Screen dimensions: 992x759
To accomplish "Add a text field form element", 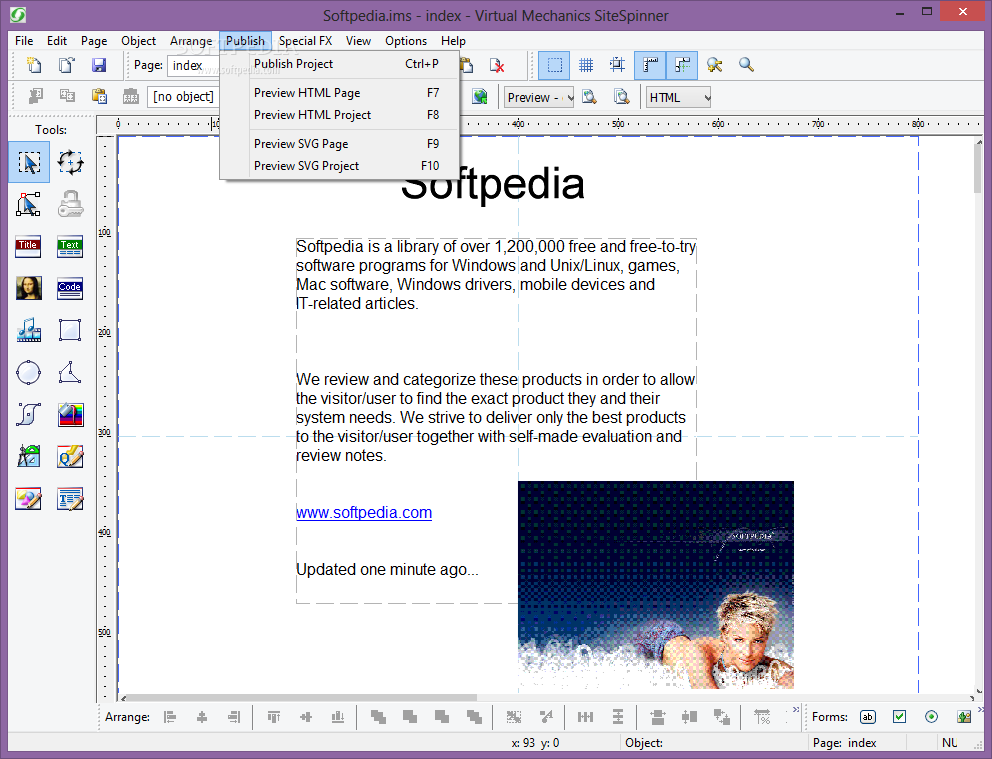I will (x=868, y=717).
